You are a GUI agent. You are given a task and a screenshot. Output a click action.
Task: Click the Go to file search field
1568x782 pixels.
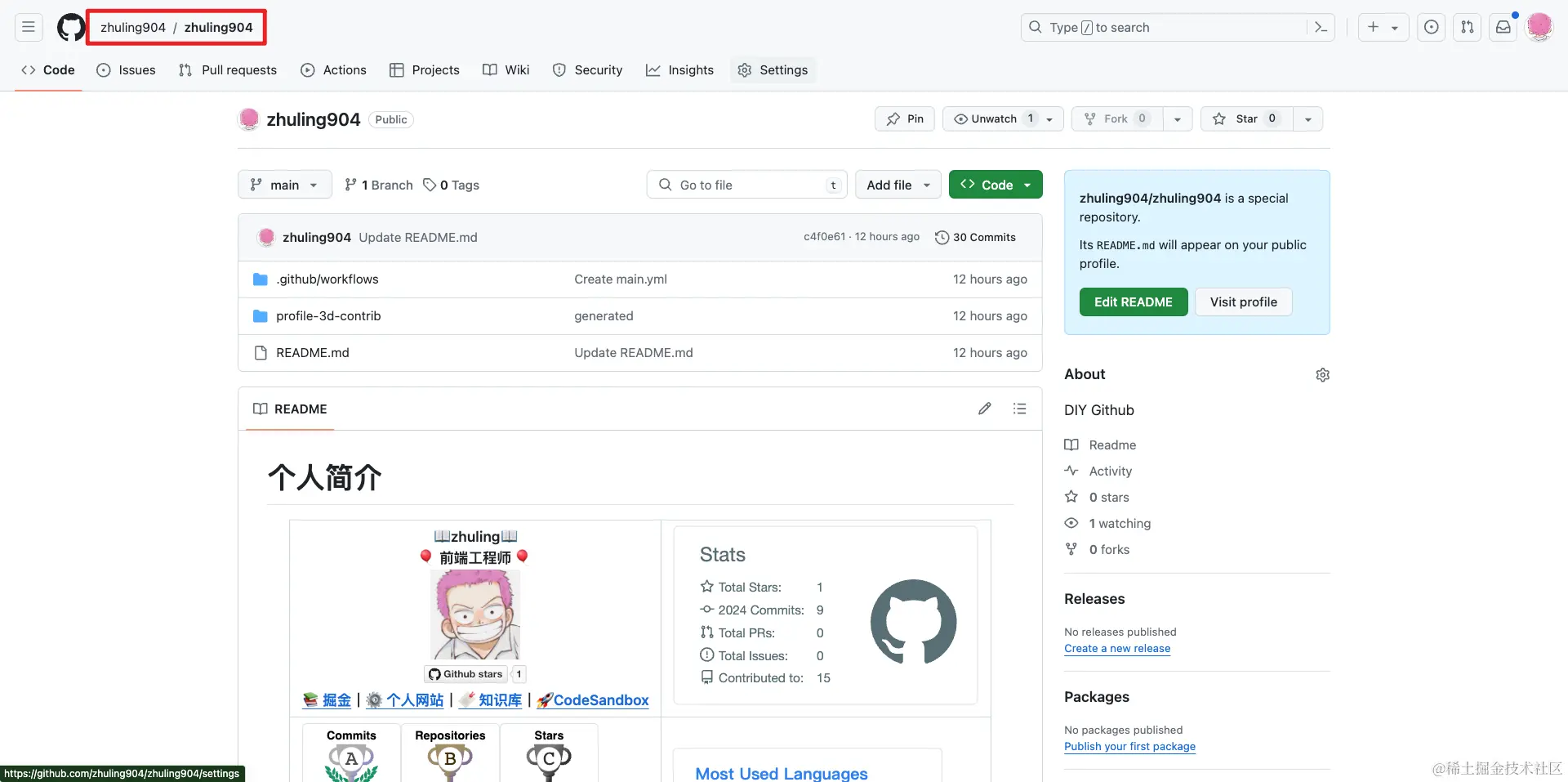tap(746, 185)
